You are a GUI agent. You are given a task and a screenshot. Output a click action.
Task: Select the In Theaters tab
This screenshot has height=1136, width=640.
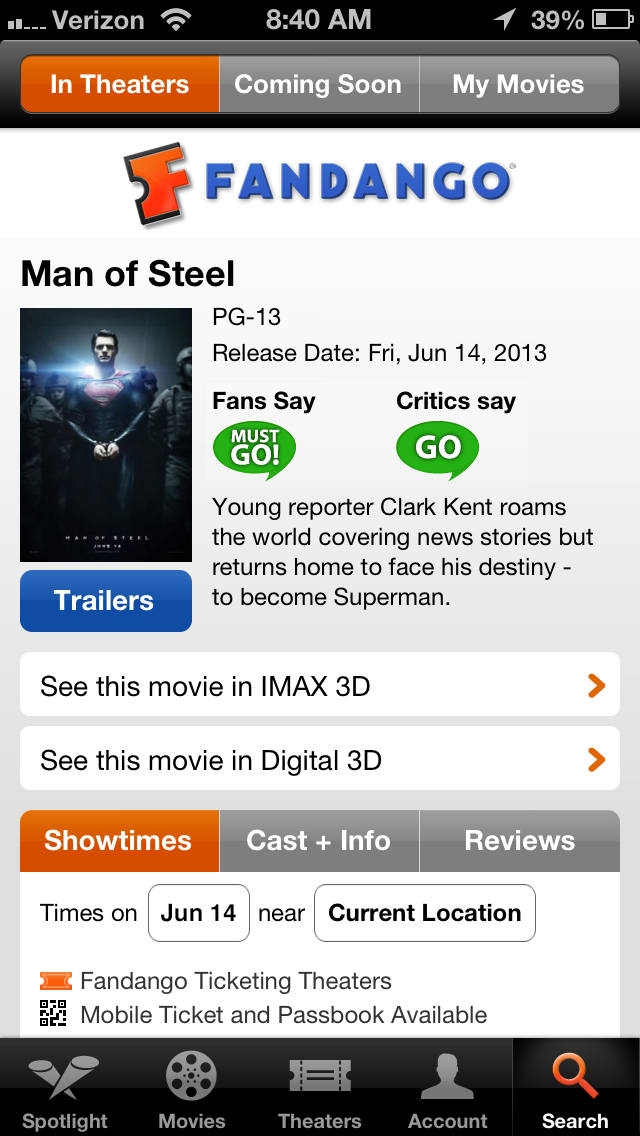click(x=120, y=84)
